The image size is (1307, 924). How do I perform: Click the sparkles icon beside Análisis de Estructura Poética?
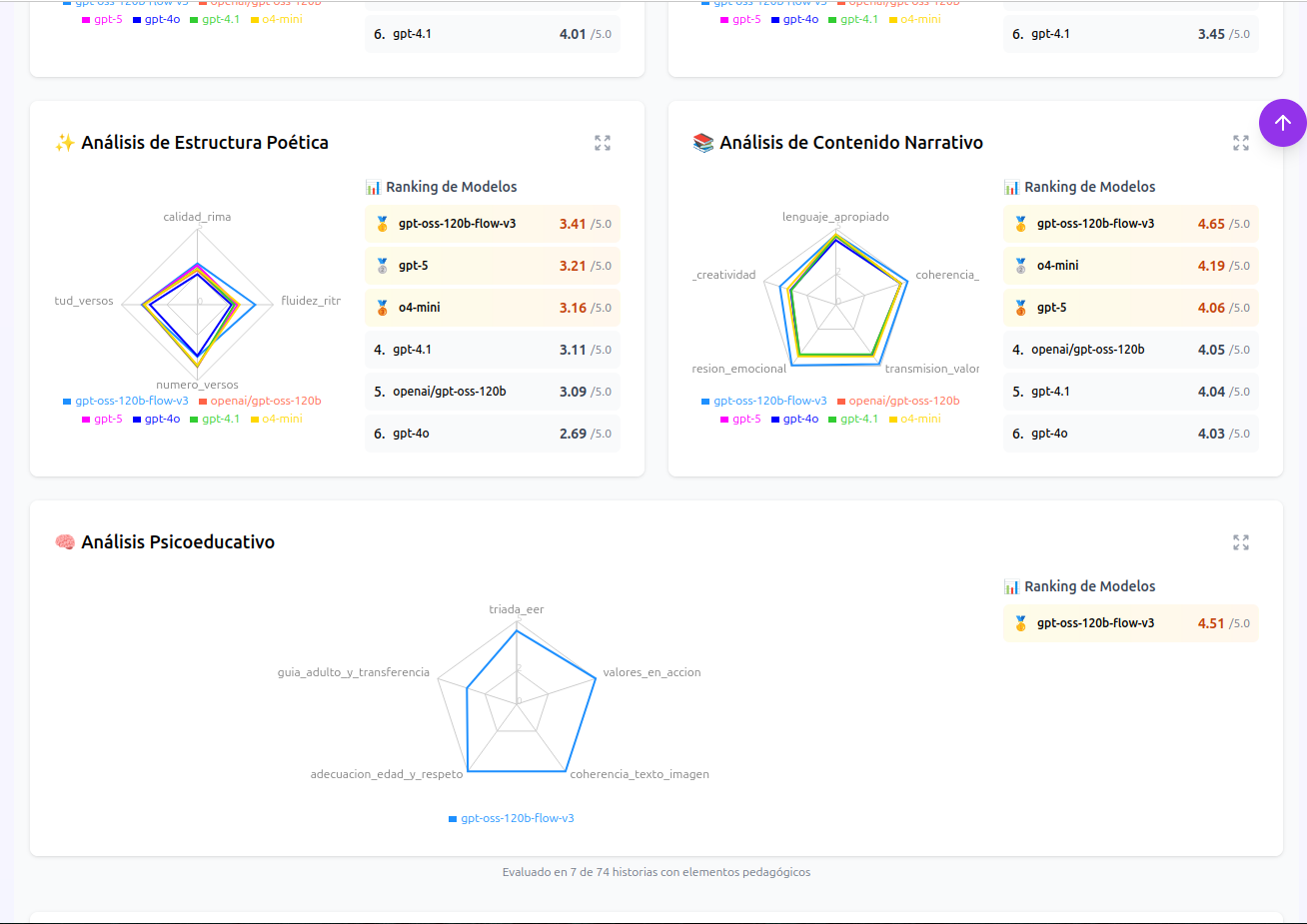(65, 143)
